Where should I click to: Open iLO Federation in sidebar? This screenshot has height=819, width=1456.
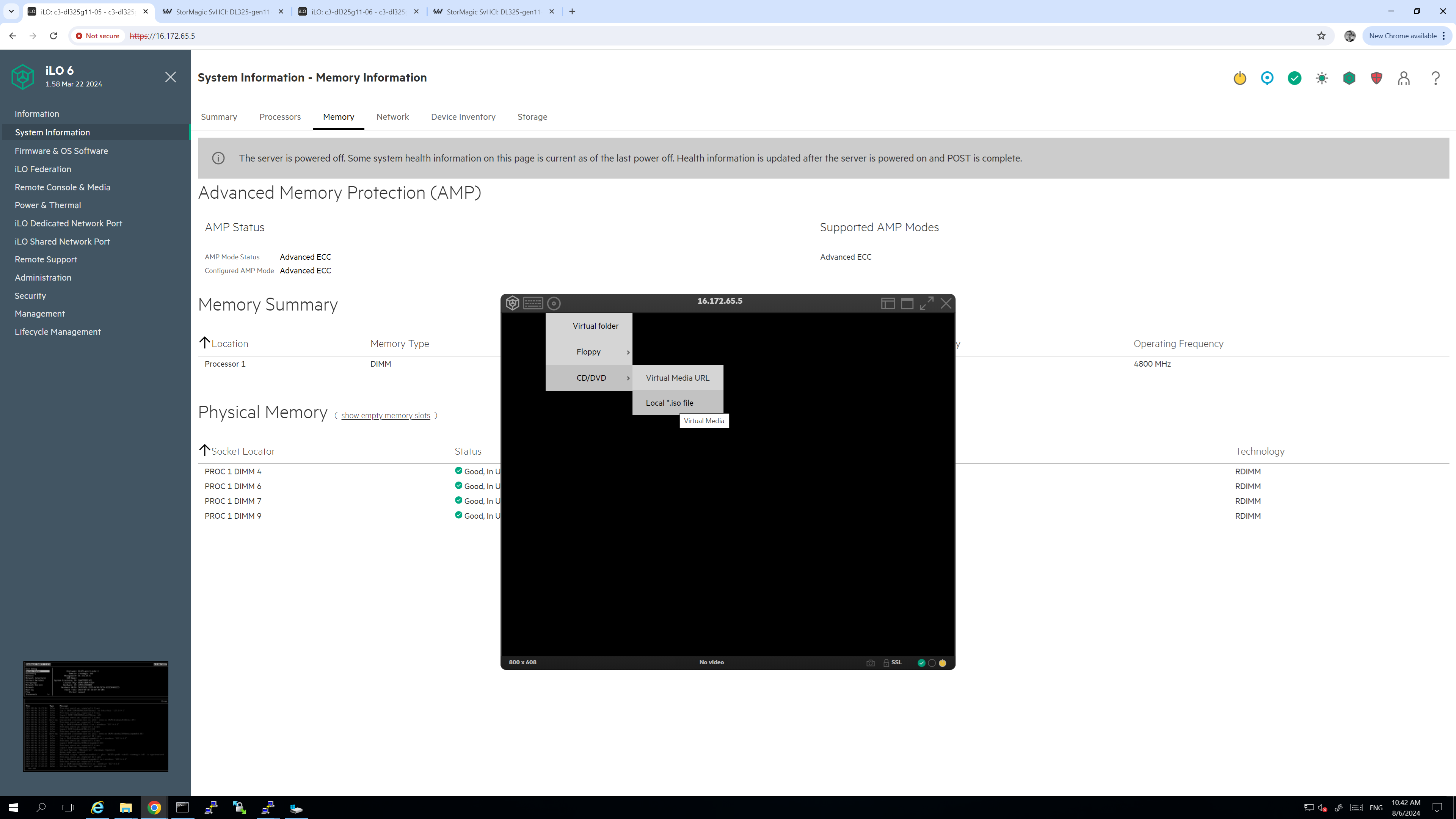click(43, 169)
